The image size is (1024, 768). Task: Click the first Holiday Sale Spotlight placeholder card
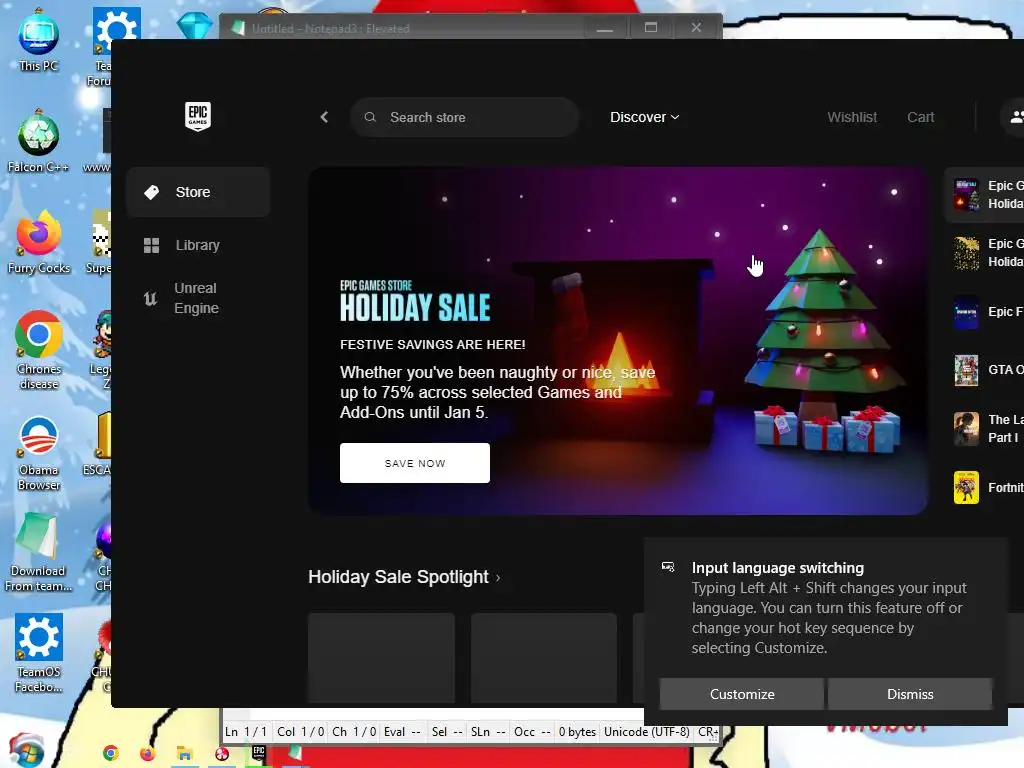point(381,658)
